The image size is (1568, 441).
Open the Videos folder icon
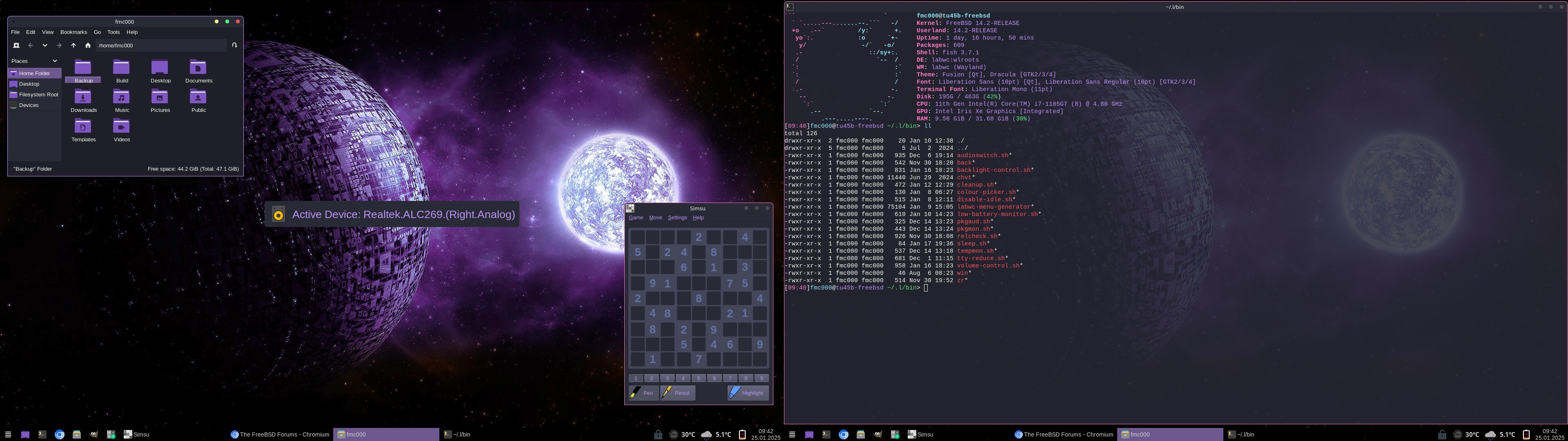[122, 130]
